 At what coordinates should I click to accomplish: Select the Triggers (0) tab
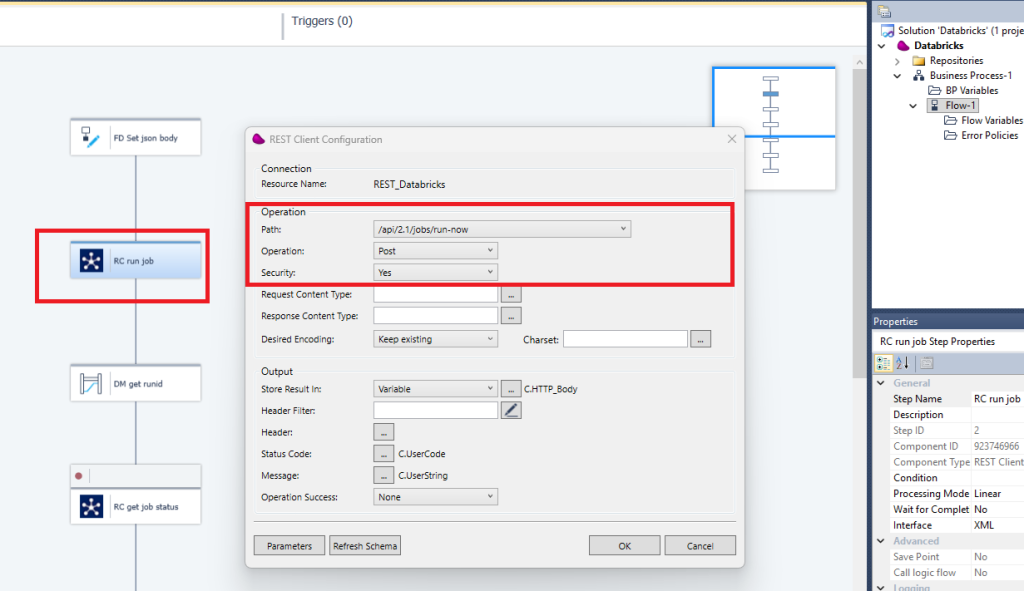(322, 22)
